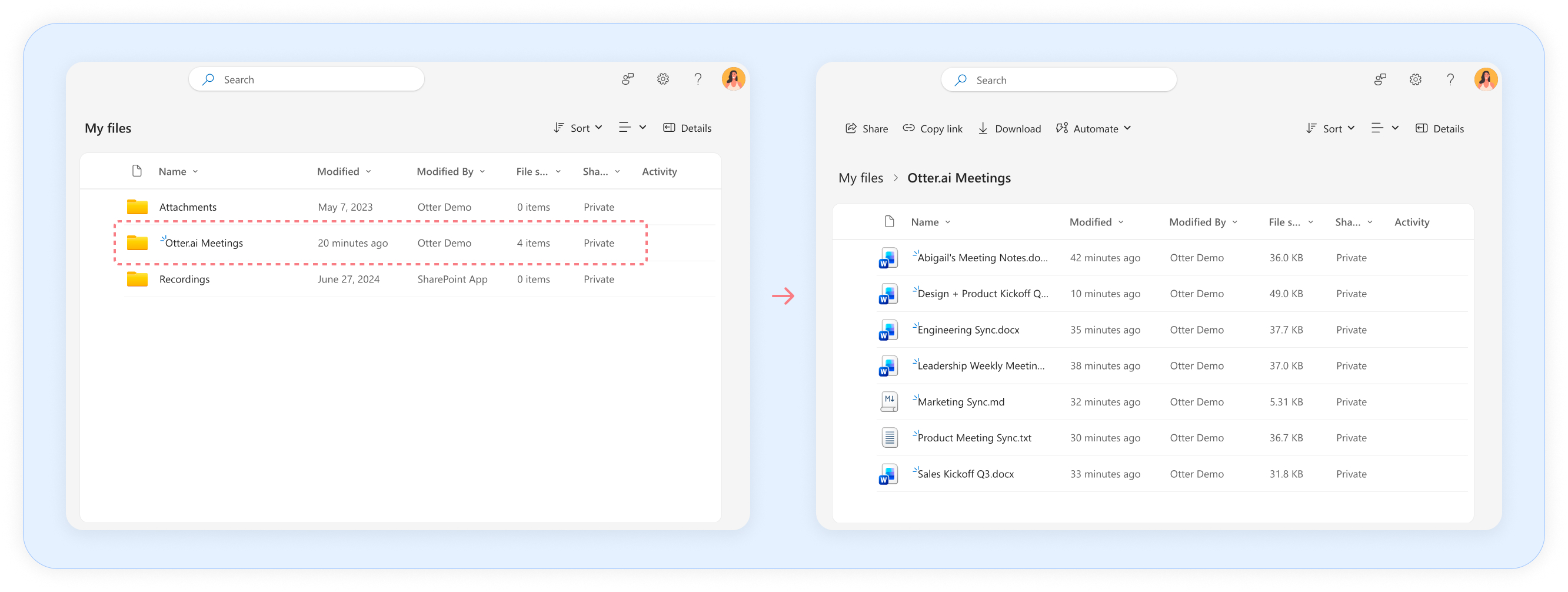The image size is (1568, 592).
Task: Open the view options dropdown in the right panel
Action: 1385,128
